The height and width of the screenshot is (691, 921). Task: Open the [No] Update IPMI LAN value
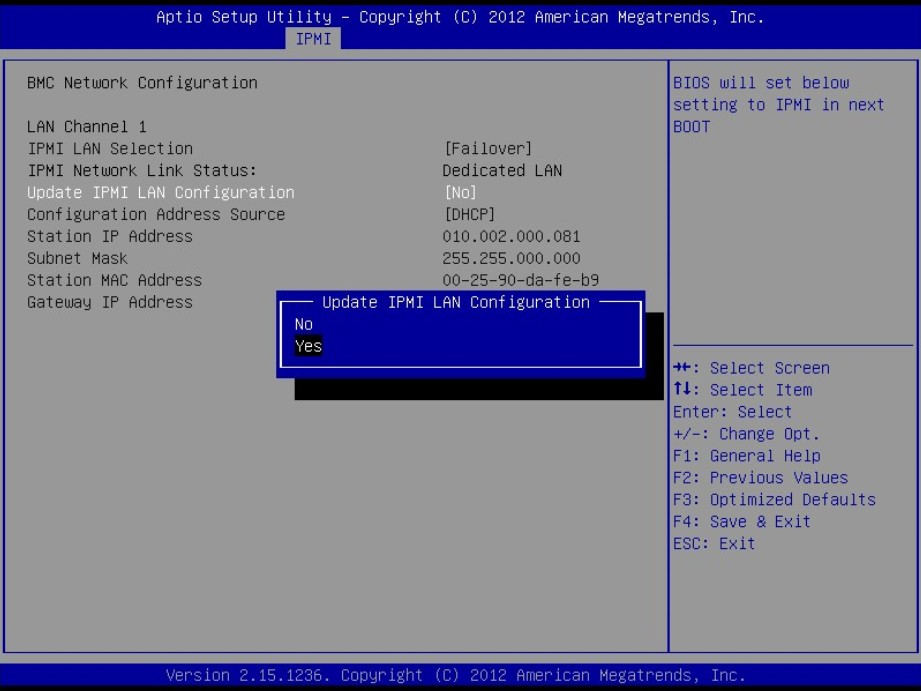coord(460,192)
